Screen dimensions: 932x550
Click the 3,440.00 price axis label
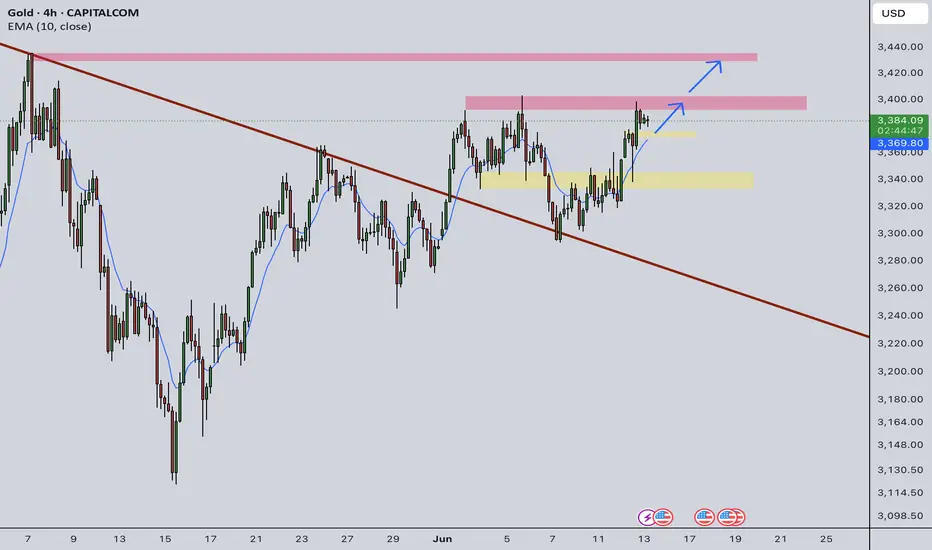(900, 47)
